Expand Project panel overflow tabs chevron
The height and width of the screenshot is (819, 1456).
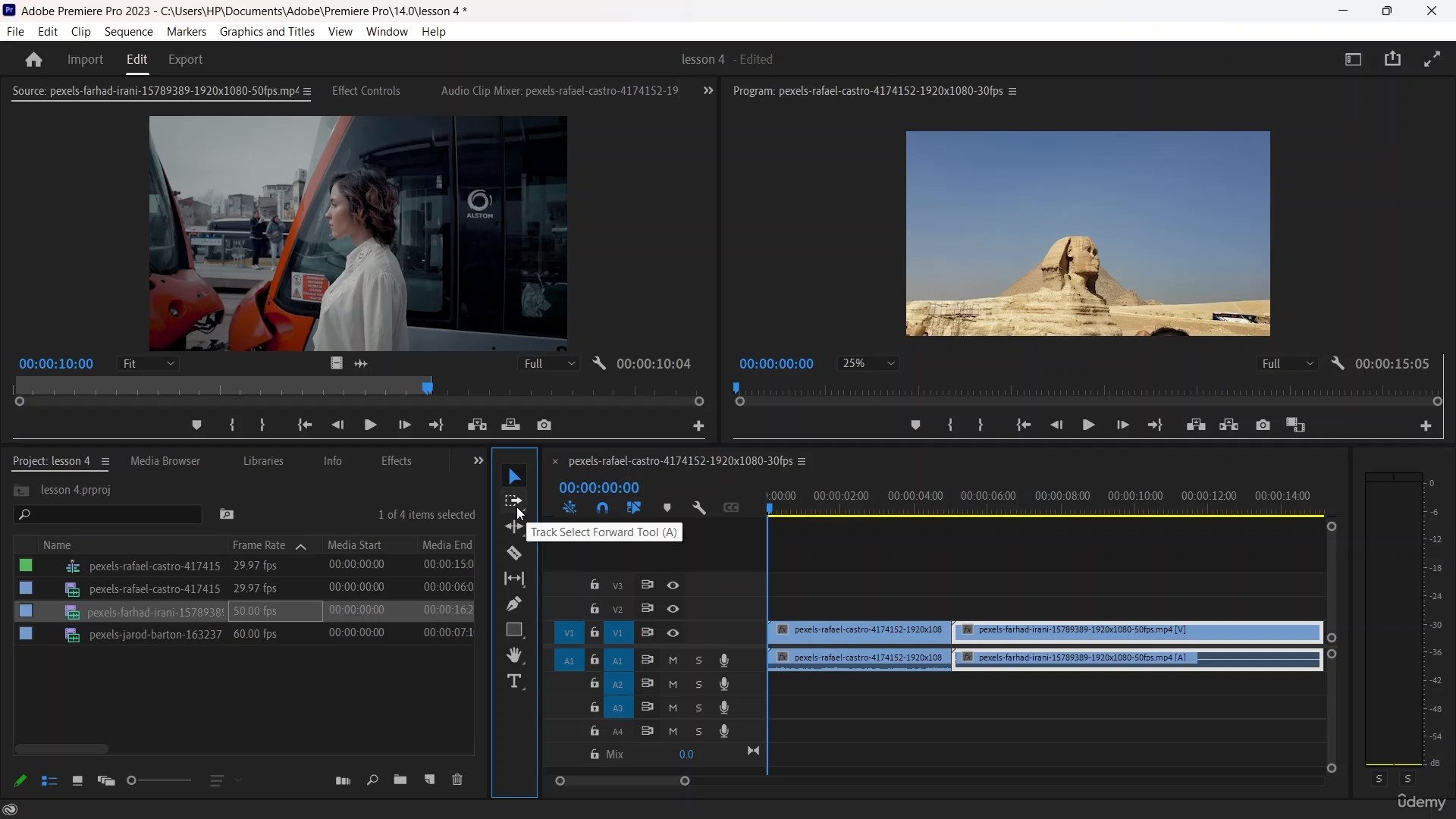478,461
